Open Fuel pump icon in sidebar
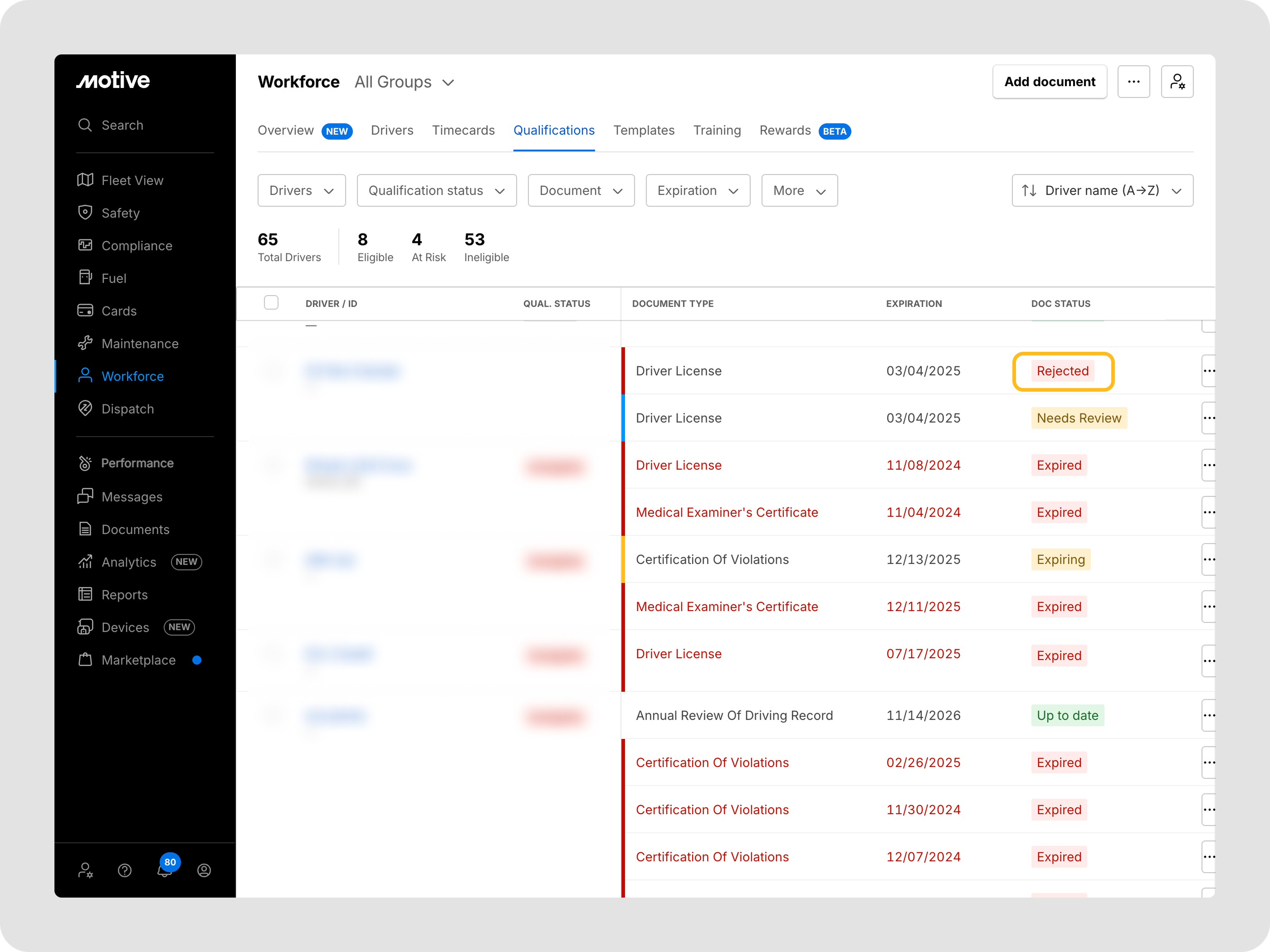The height and width of the screenshot is (952, 1270). click(85, 278)
